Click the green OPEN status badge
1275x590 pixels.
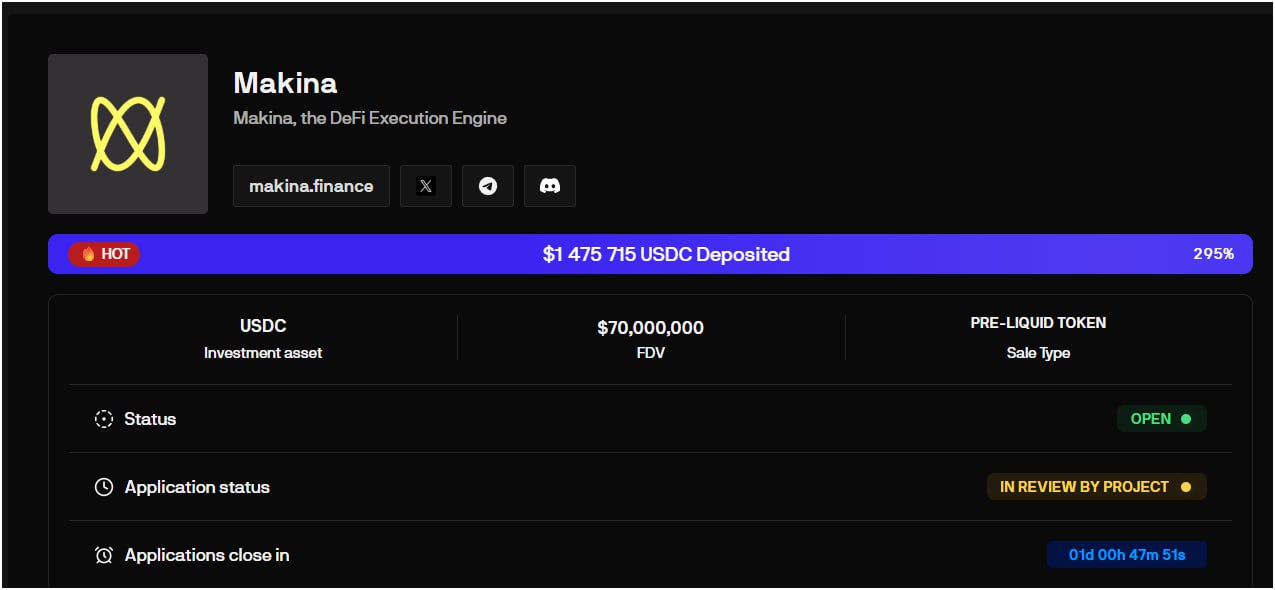tap(1161, 419)
